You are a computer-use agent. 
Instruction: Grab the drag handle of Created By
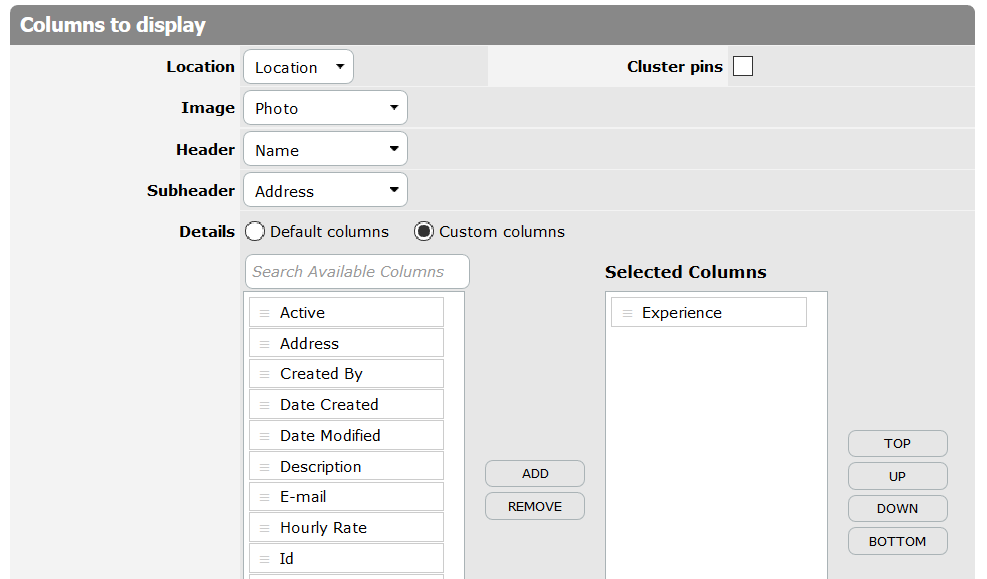point(265,374)
